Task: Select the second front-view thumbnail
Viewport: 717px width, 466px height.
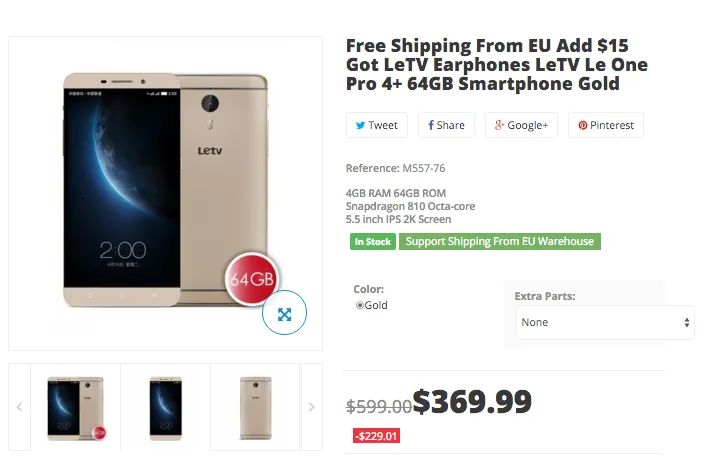Action: tap(166, 407)
